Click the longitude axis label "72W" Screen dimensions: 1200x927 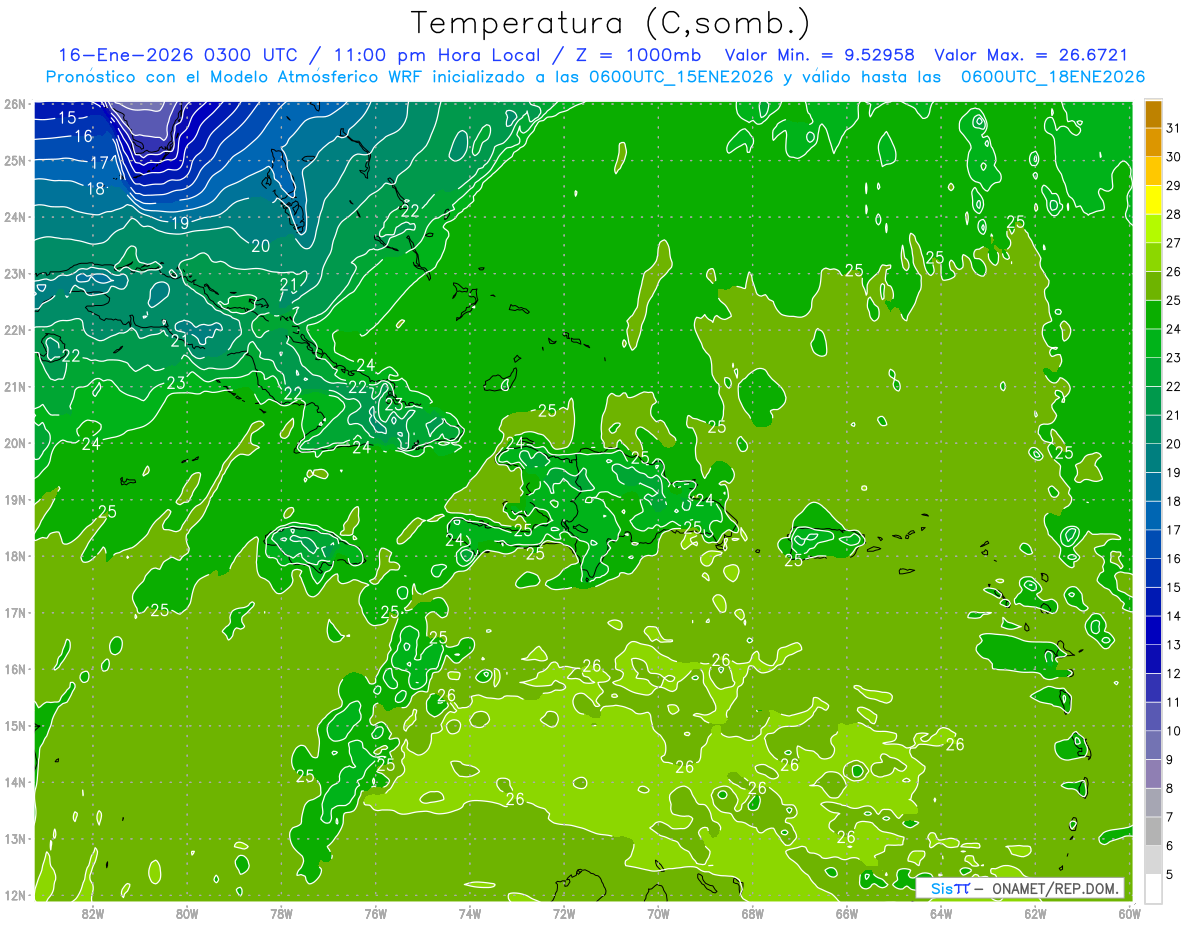pos(564,913)
